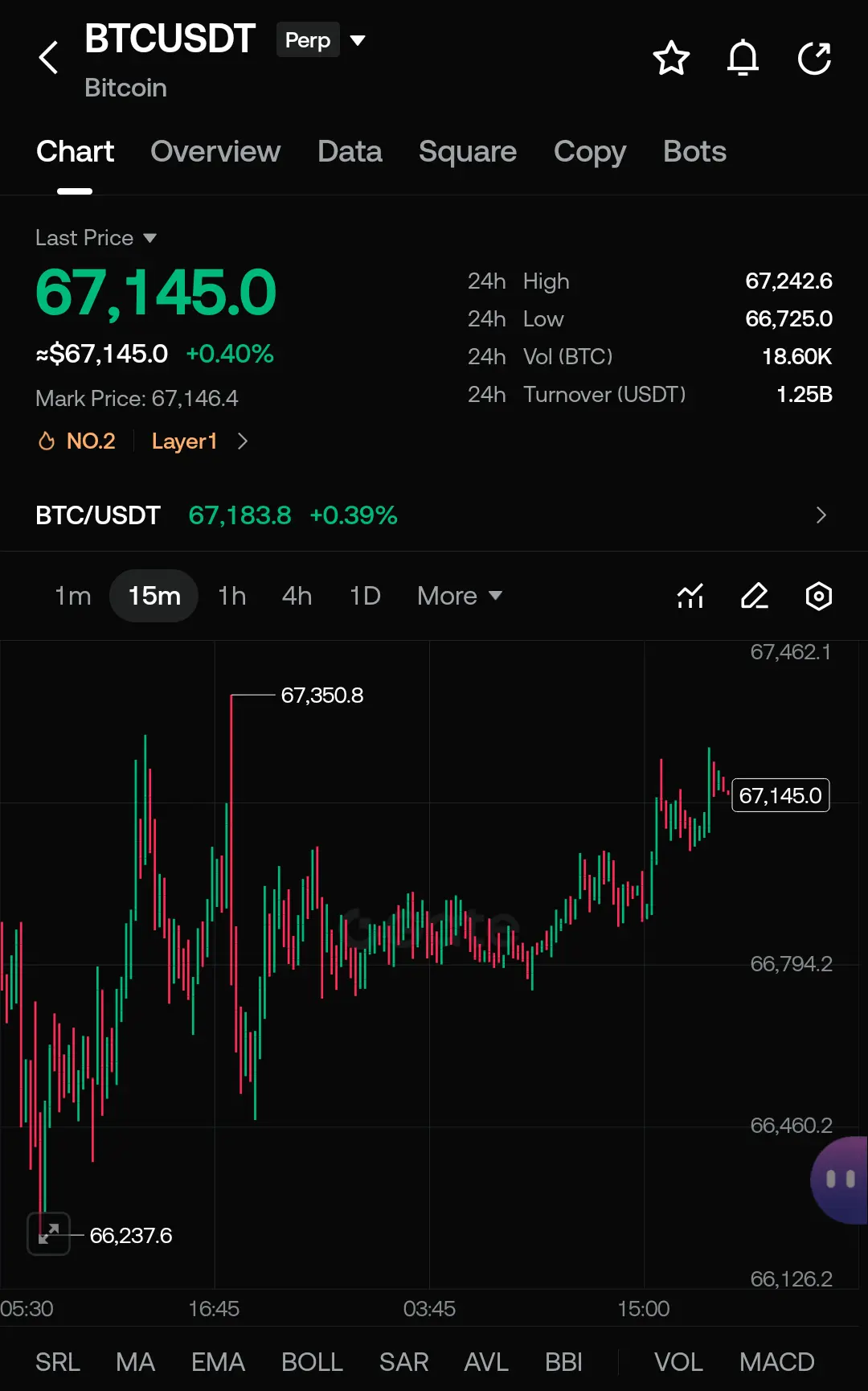Go back using the back arrow
This screenshot has height=1391, width=868.
point(49,58)
